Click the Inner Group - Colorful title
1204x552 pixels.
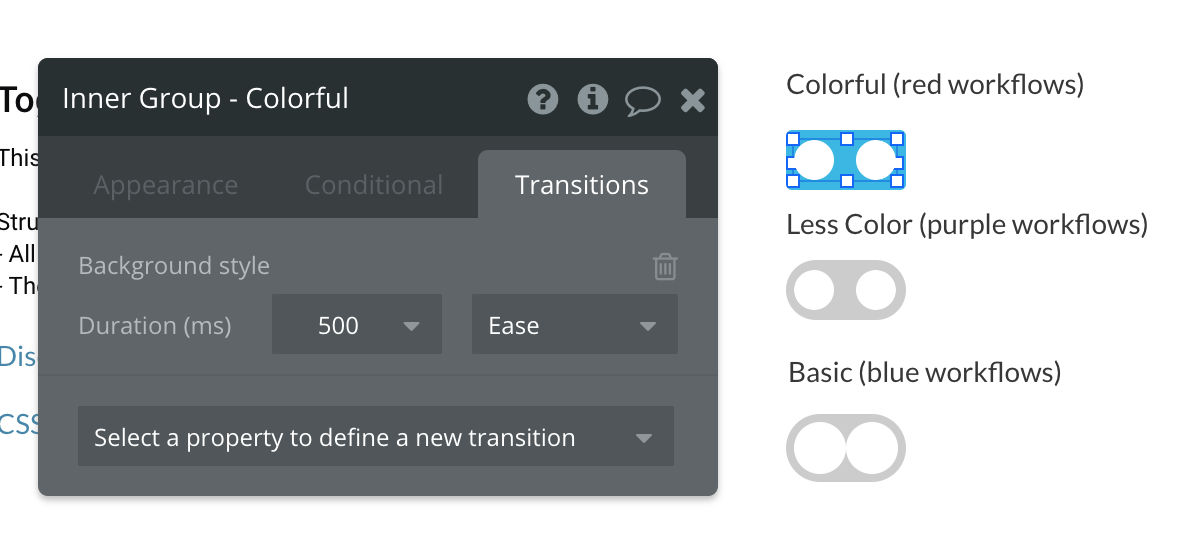(x=206, y=99)
